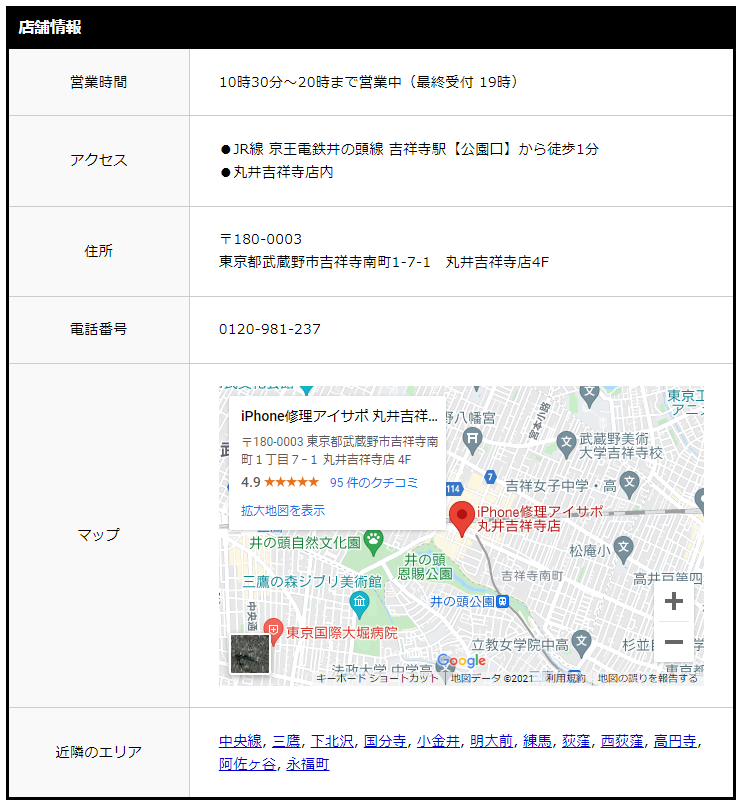Click the iPhone修理アイサポ 丸井吉祥… popup title

[x=339, y=416]
